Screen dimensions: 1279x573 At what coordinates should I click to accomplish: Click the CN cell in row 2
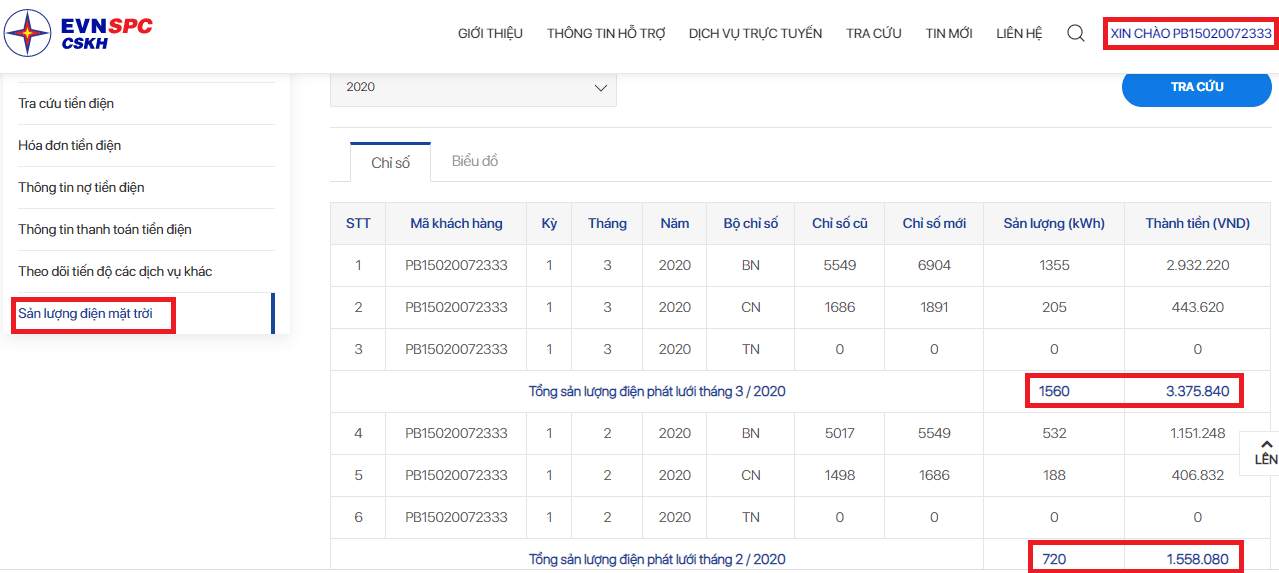coord(751,307)
